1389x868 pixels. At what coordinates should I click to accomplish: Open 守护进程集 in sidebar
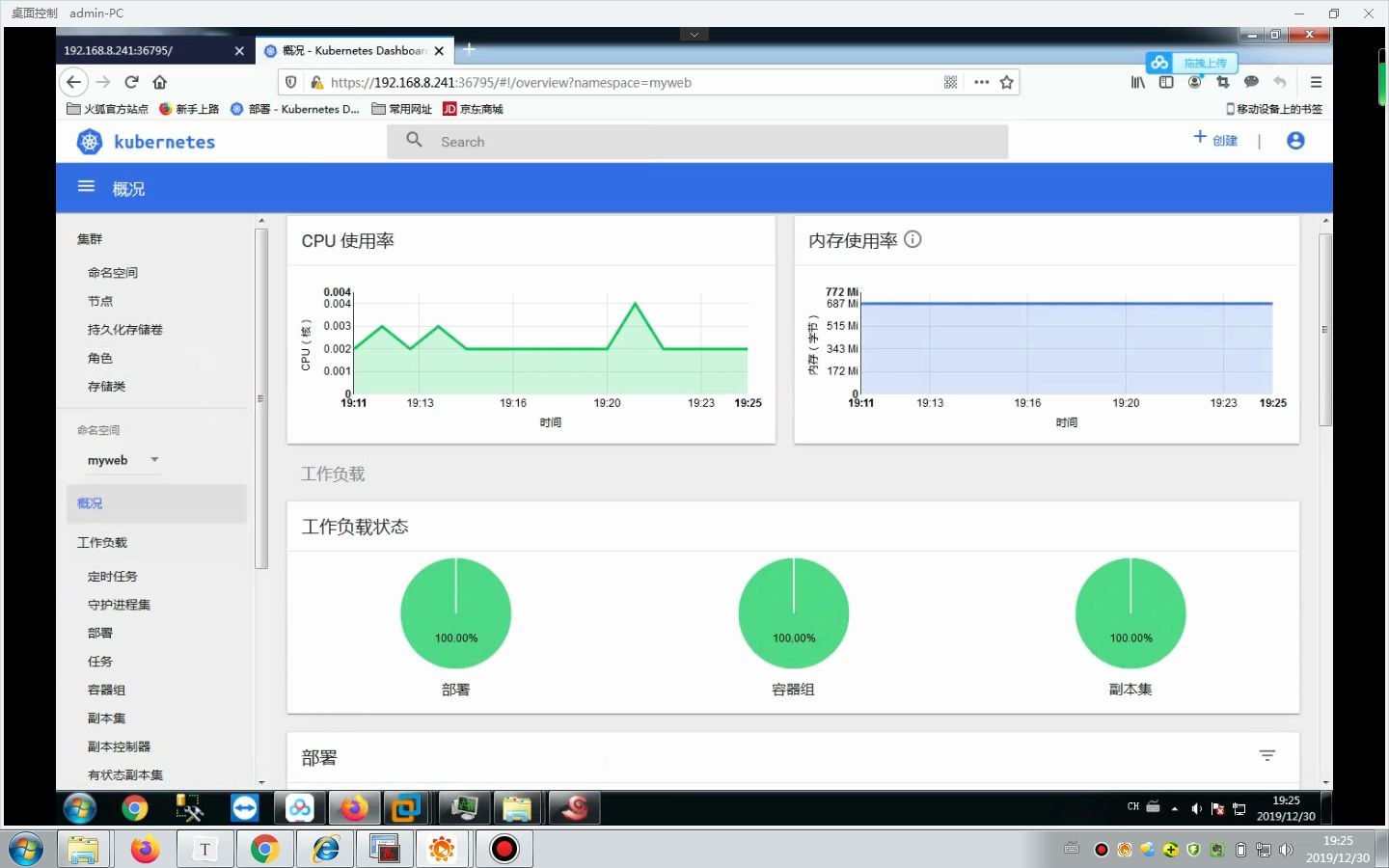pos(120,605)
